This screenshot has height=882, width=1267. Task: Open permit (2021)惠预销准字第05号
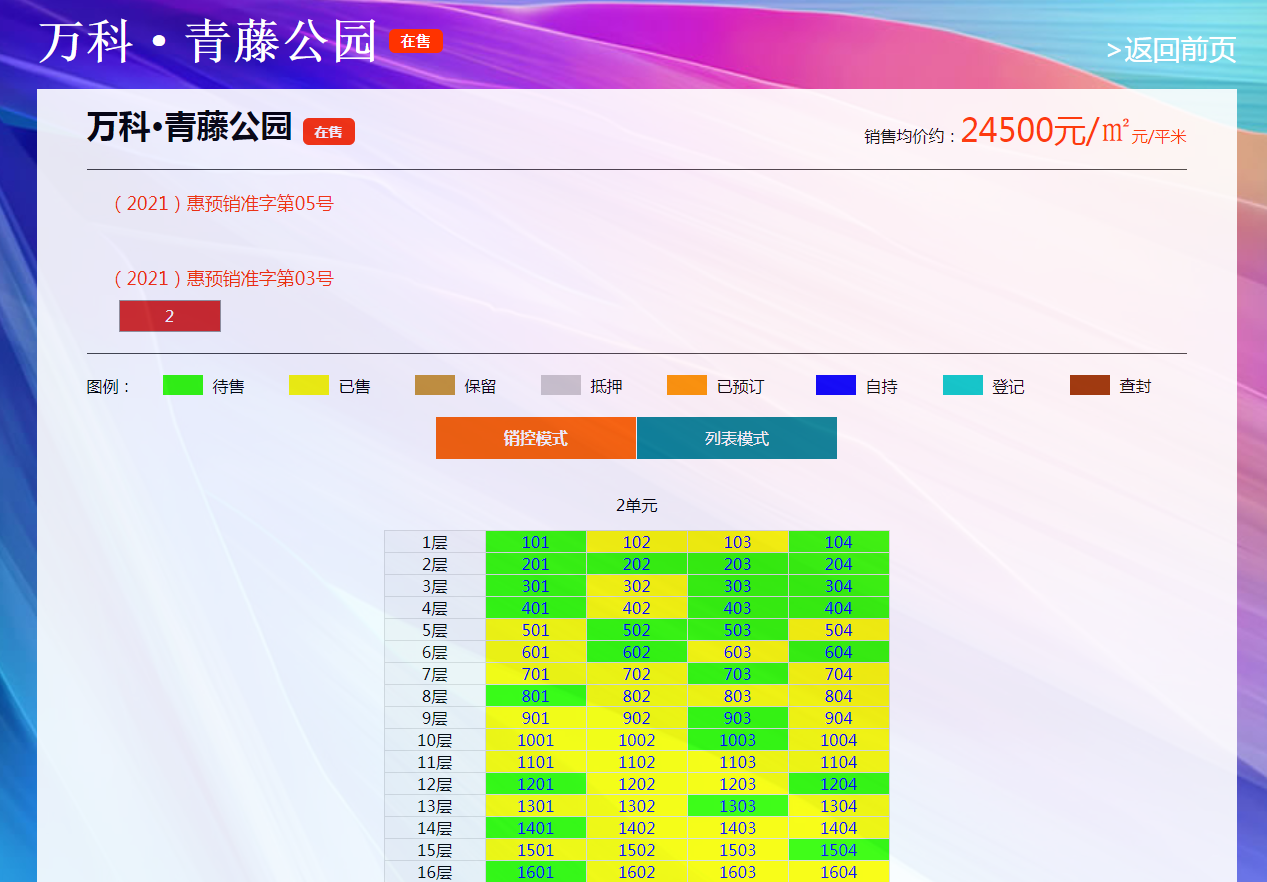tap(223, 204)
